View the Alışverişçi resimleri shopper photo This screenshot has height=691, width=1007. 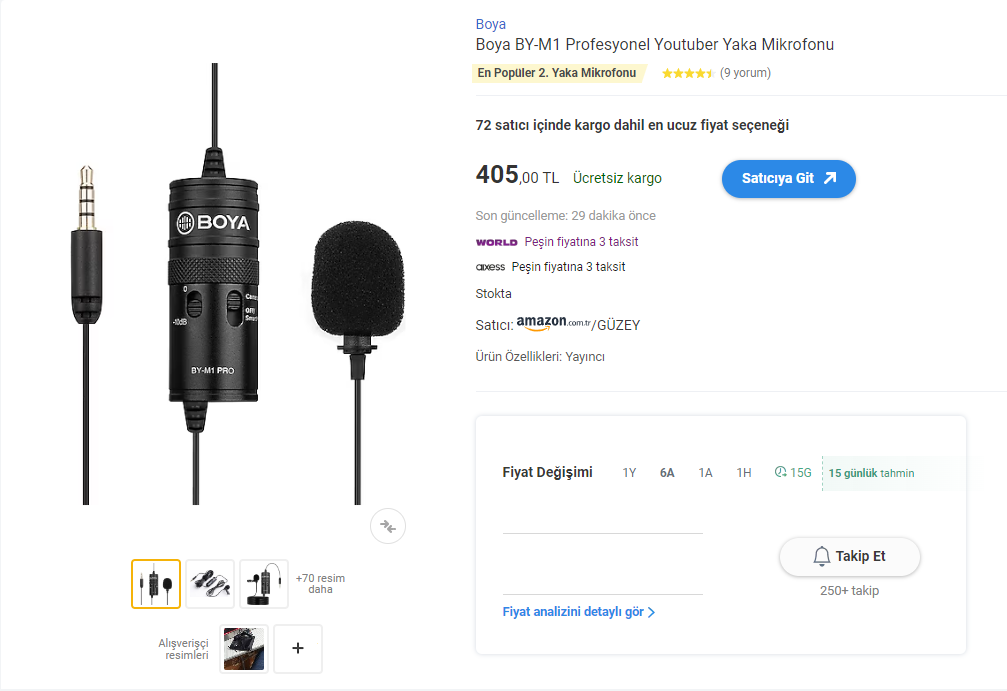pyautogui.click(x=244, y=648)
